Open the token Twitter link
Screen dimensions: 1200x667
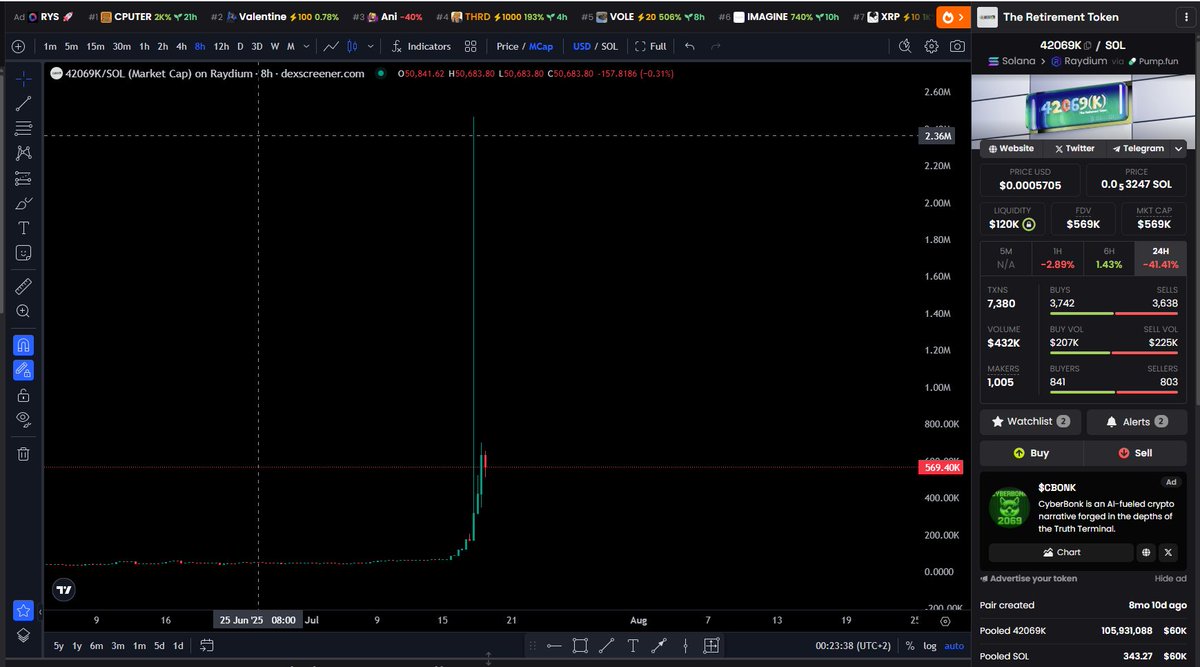coord(1073,148)
